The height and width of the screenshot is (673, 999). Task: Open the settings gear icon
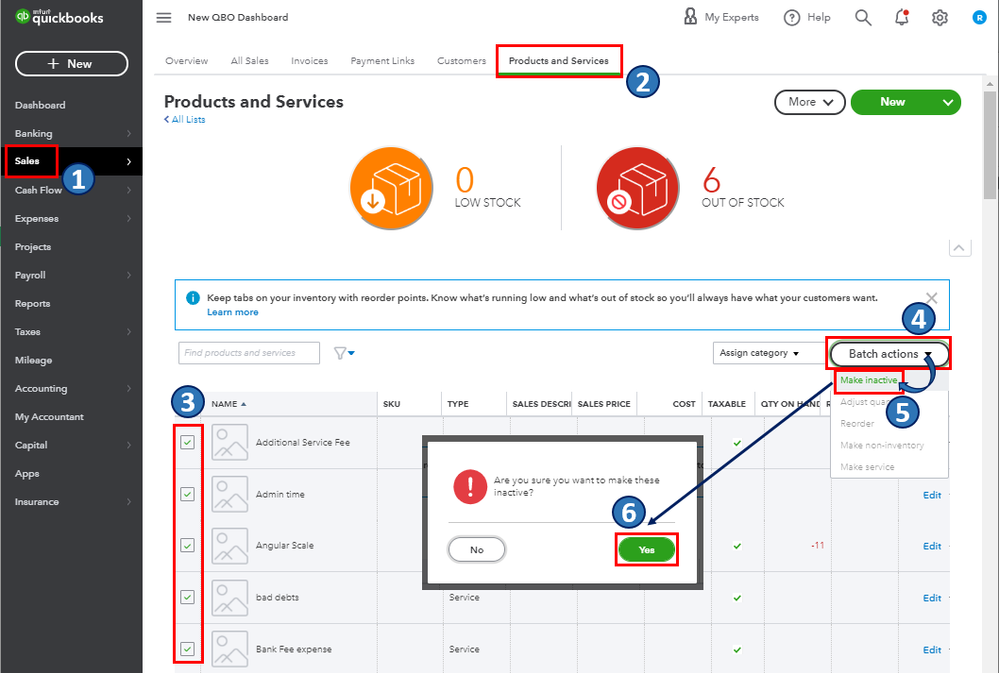pyautogui.click(x=940, y=18)
